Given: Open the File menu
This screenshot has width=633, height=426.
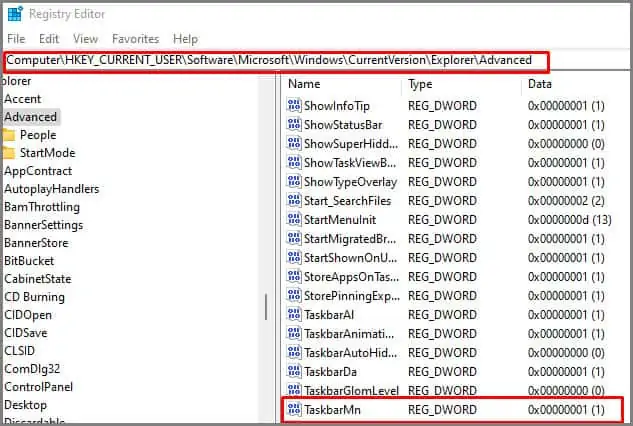Looking at the screenshot, I should pyautogui.click(x=16, y=39).
